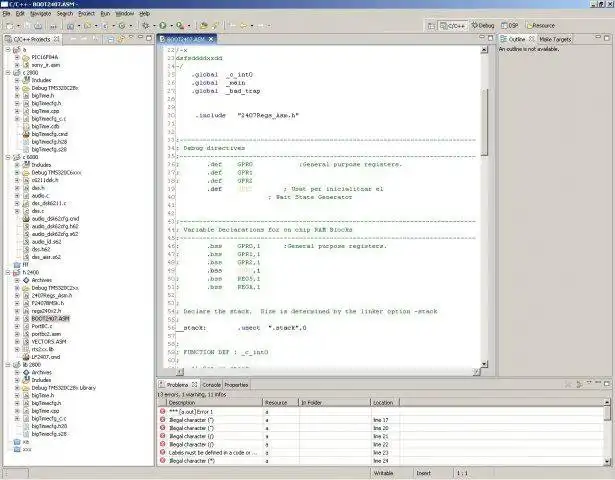Select the 'Labels must be defined' problem row
This screenshot has width=615, height=480.
[x=380, y=453]
